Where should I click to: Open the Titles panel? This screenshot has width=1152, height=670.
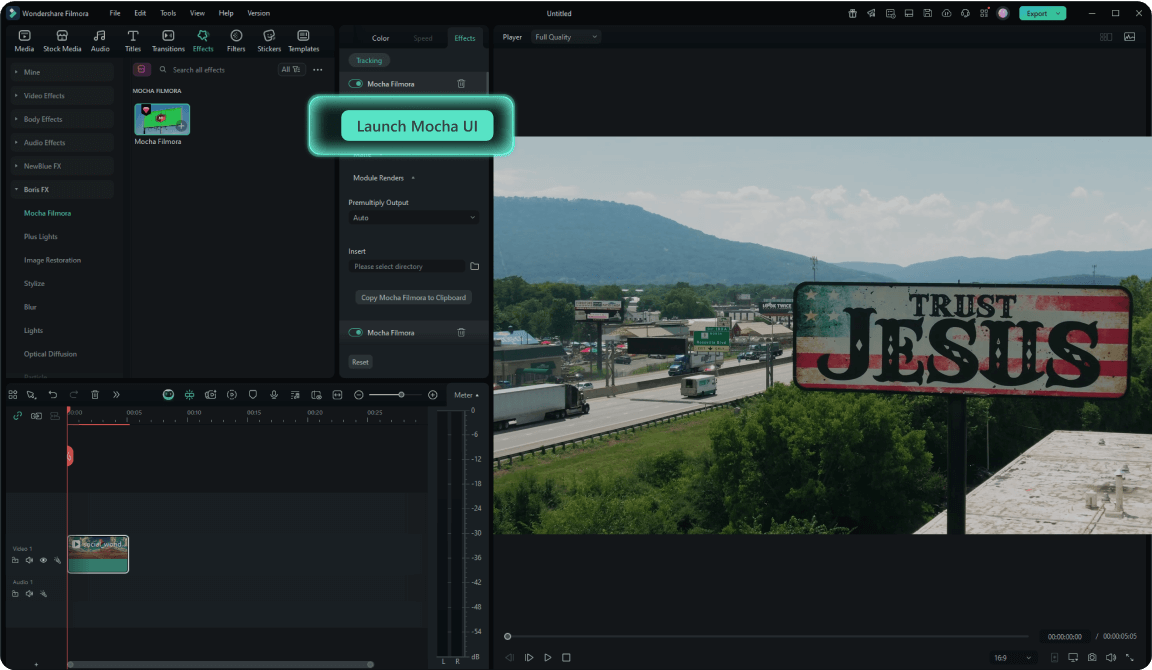pyautogui.click(x=132, y=40)
